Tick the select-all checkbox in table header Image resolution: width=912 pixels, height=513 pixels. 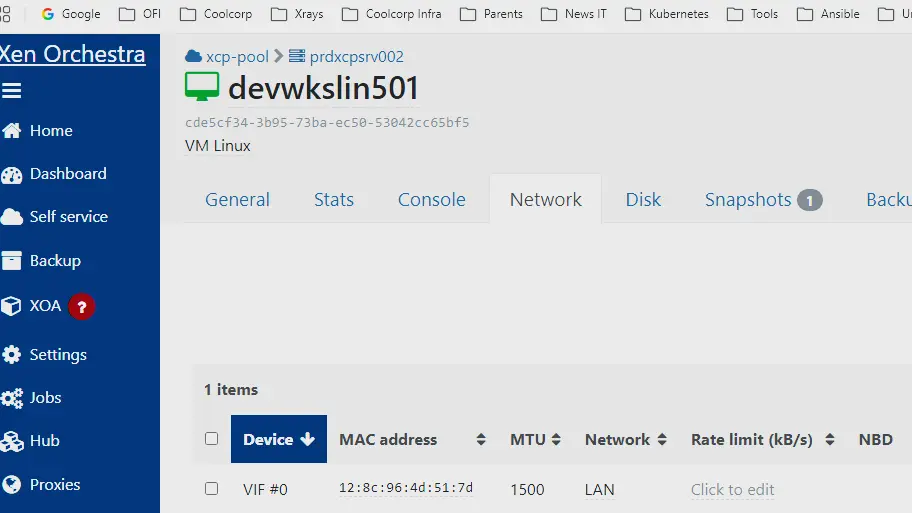tap(211, 438)
